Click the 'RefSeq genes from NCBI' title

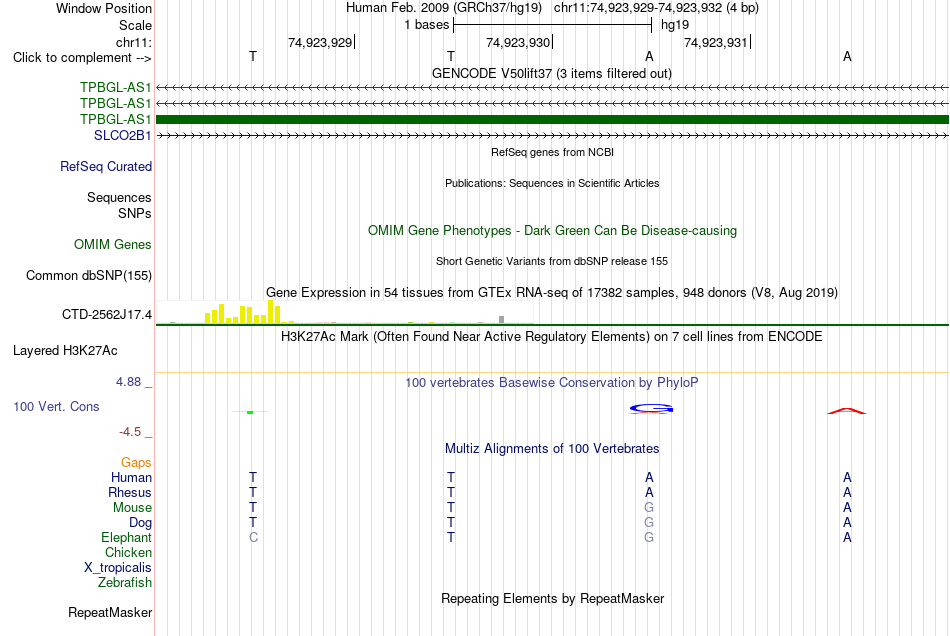click(x=553, y=152)
